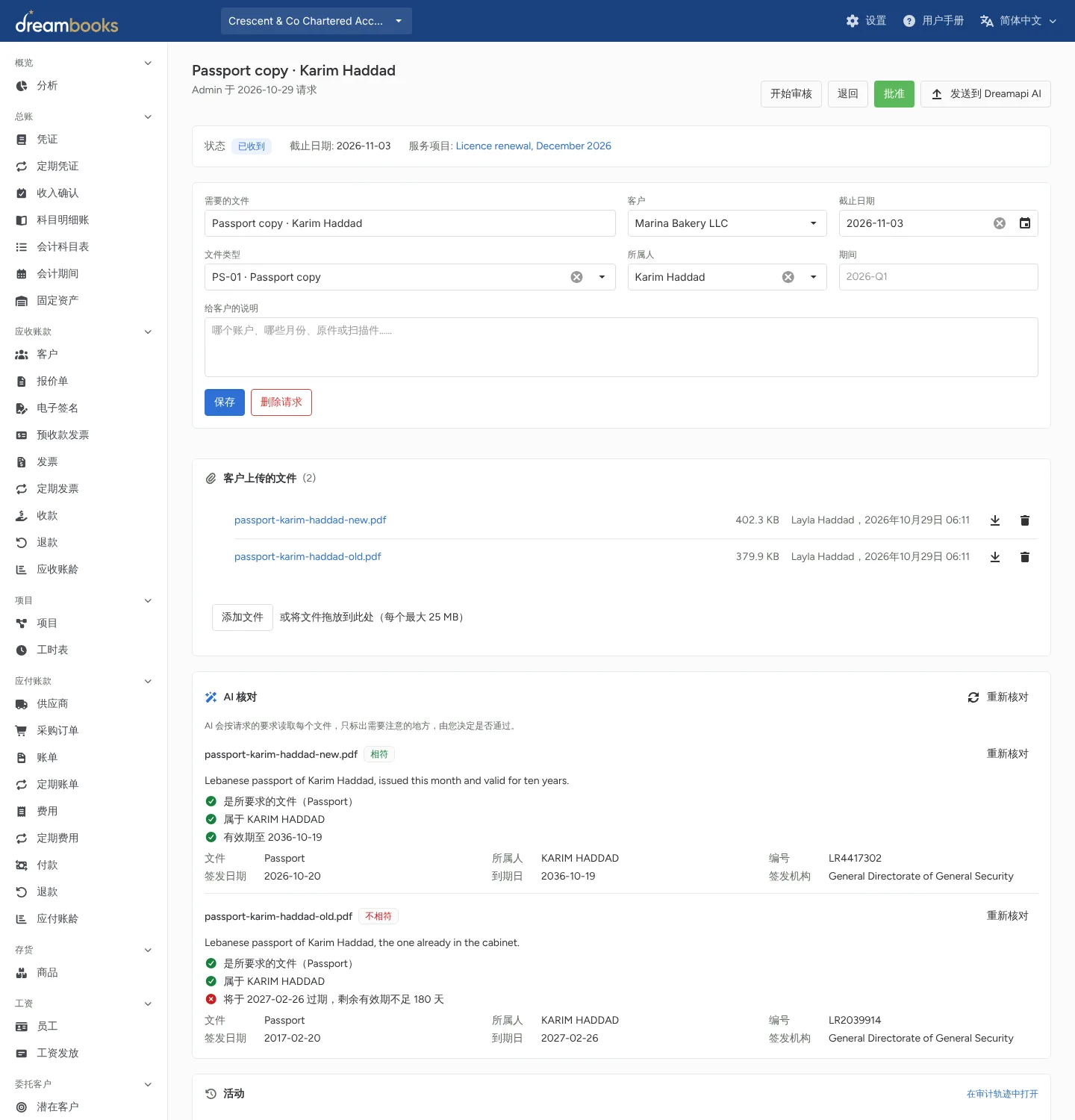Open the calendar picker for due date
This screenshot has height=1120, width=1075.
(1025, 223)
